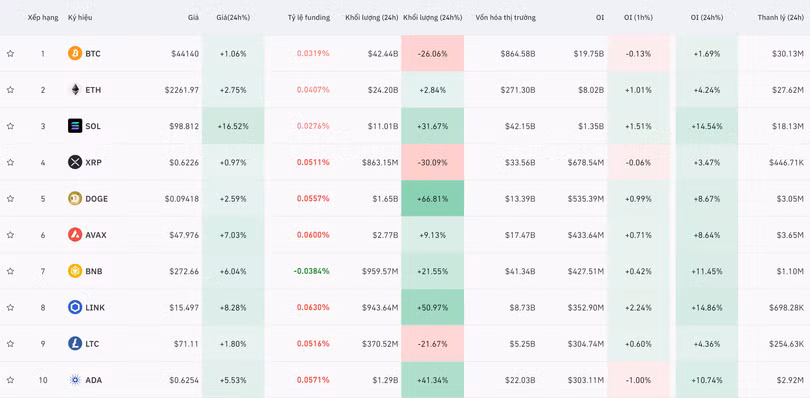This screenshot has height=398, width=810.
Task: Click the XRP logo icon
Action: click(x=75, y=162)
